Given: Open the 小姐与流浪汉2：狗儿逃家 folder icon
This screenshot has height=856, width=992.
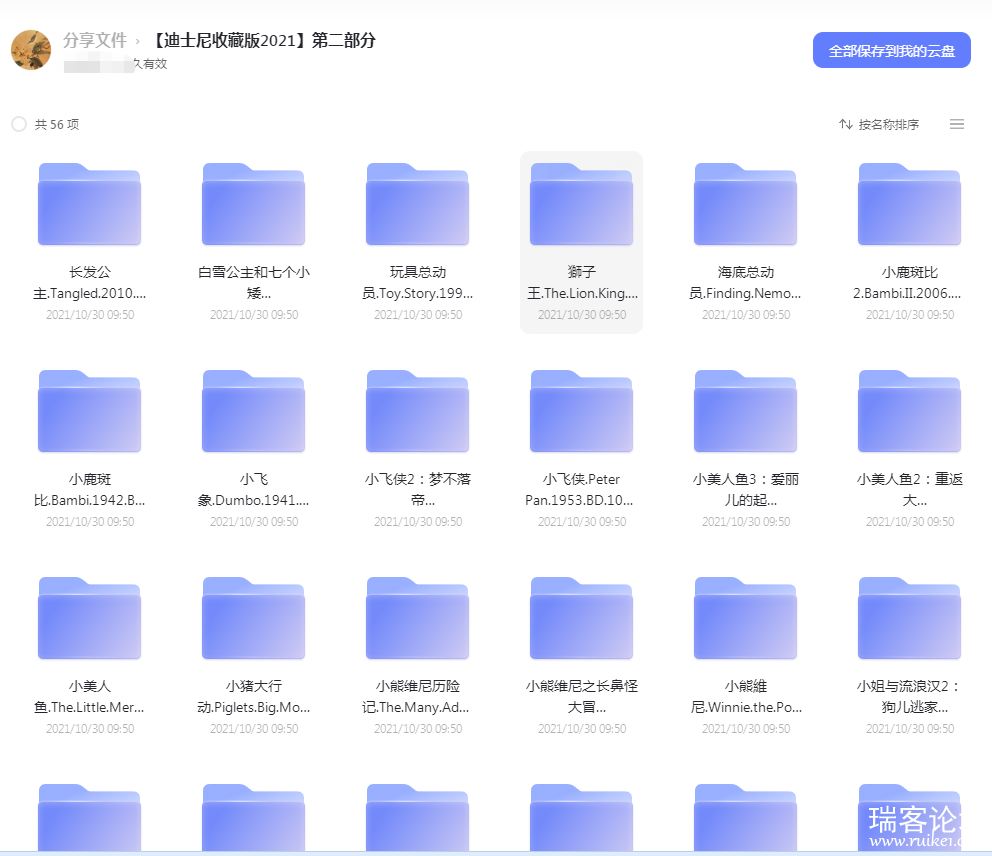Looking at the screenshot, I should point(909,617).
